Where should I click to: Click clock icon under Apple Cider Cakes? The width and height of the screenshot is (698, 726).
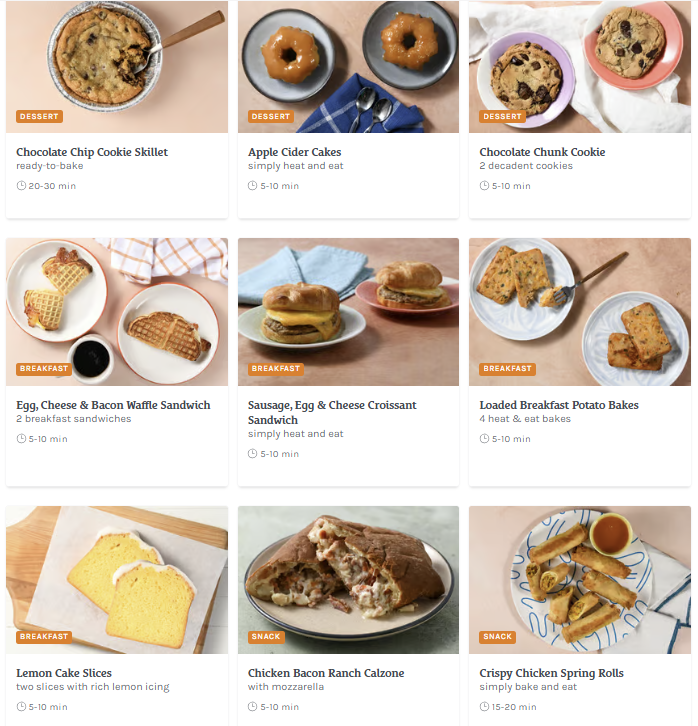pos(252,186)
